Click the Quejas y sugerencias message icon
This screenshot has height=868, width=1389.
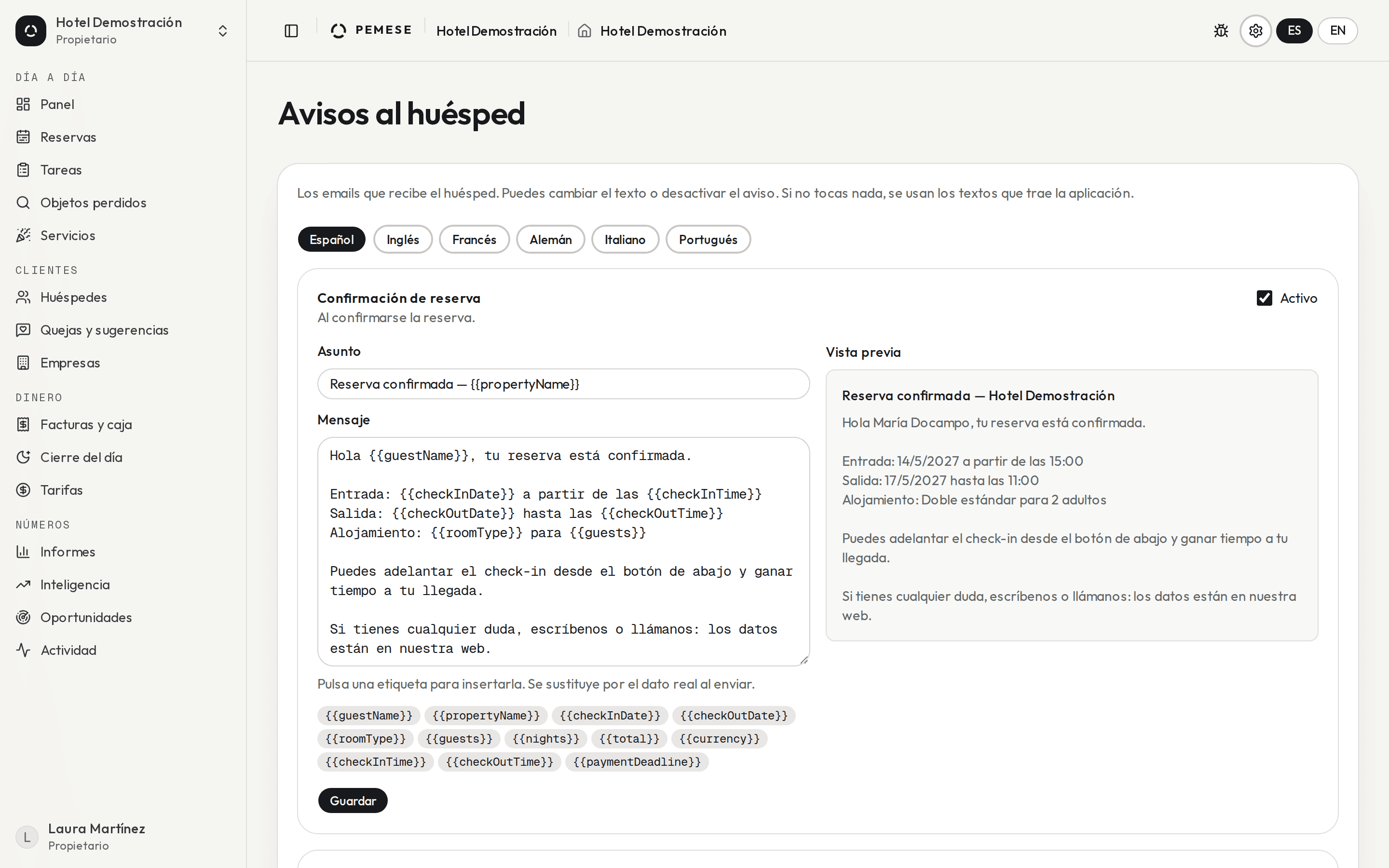click(x=23, y=329)
